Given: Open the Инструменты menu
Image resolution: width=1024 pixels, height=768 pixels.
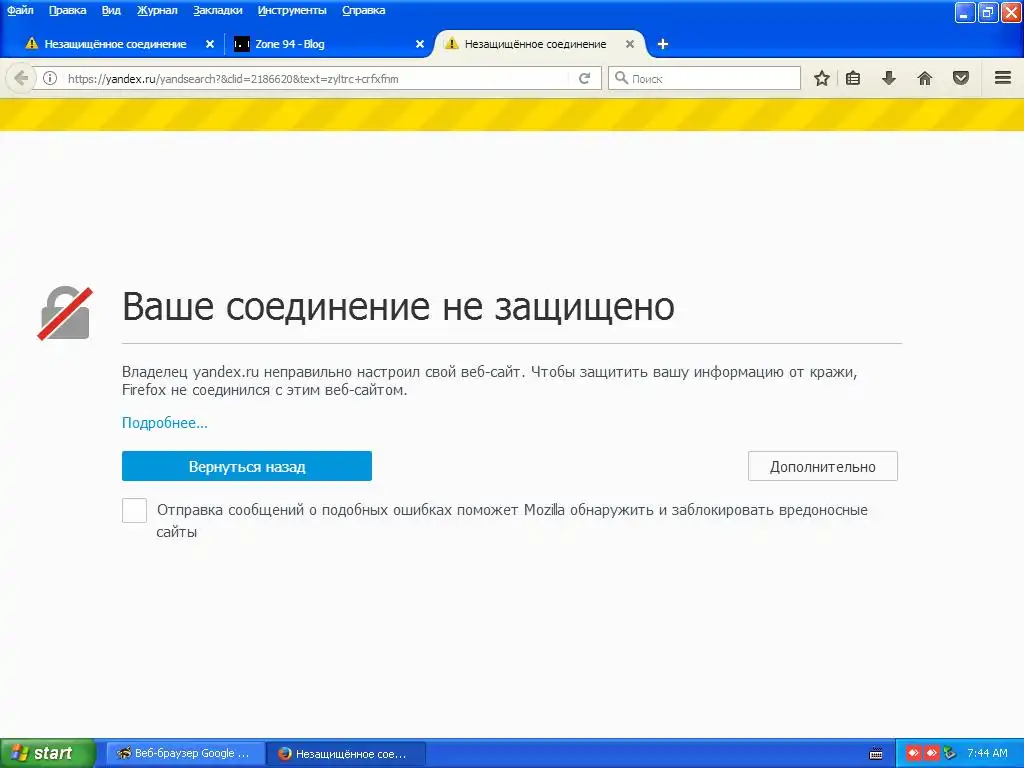Looking at the screenshot, I should [x=292, y=10].
